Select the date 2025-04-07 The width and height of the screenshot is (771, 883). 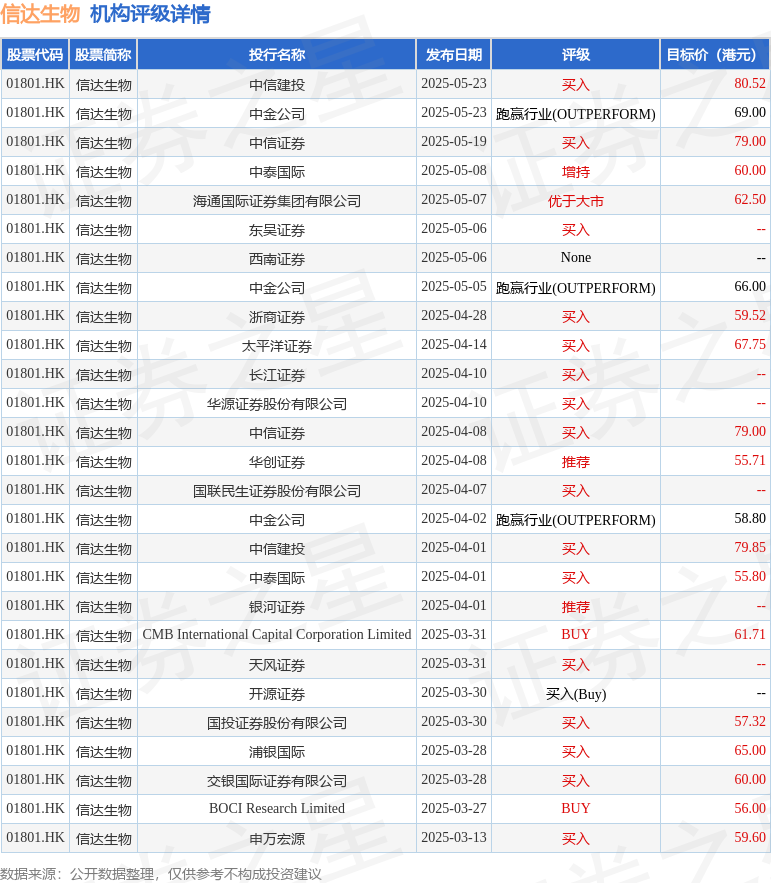(453, 489)
